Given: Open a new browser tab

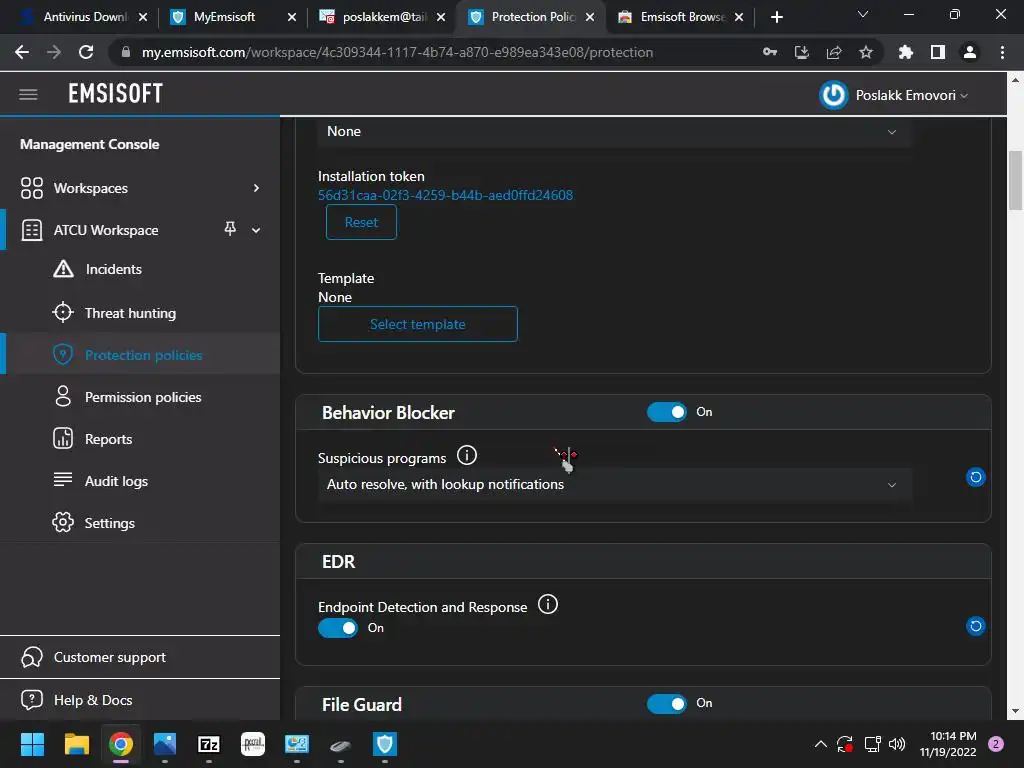Looking at the screenshot, I should pyautogui.click(x=776, y=17).
